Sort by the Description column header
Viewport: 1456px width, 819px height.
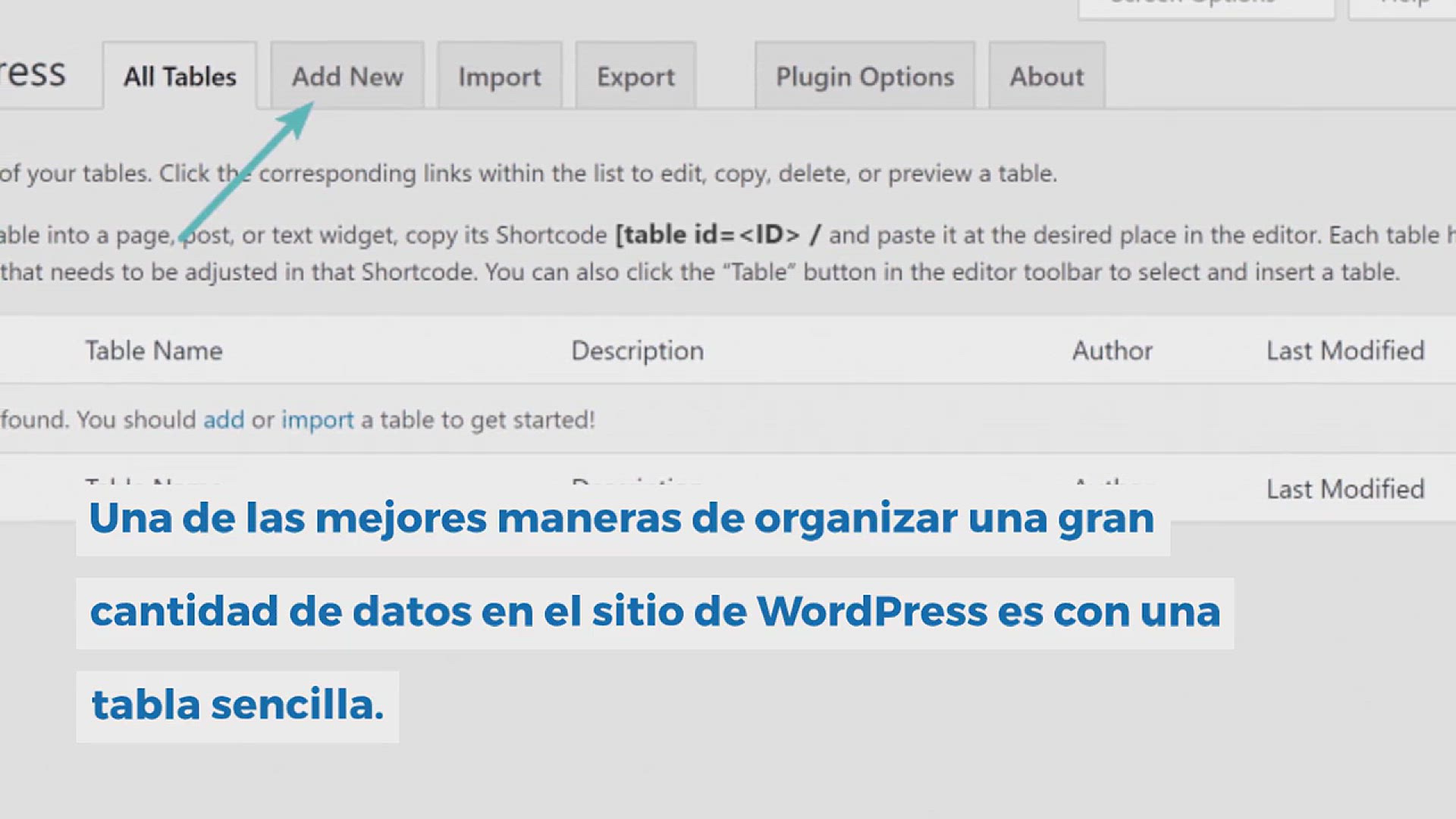[x=637, y=350]
